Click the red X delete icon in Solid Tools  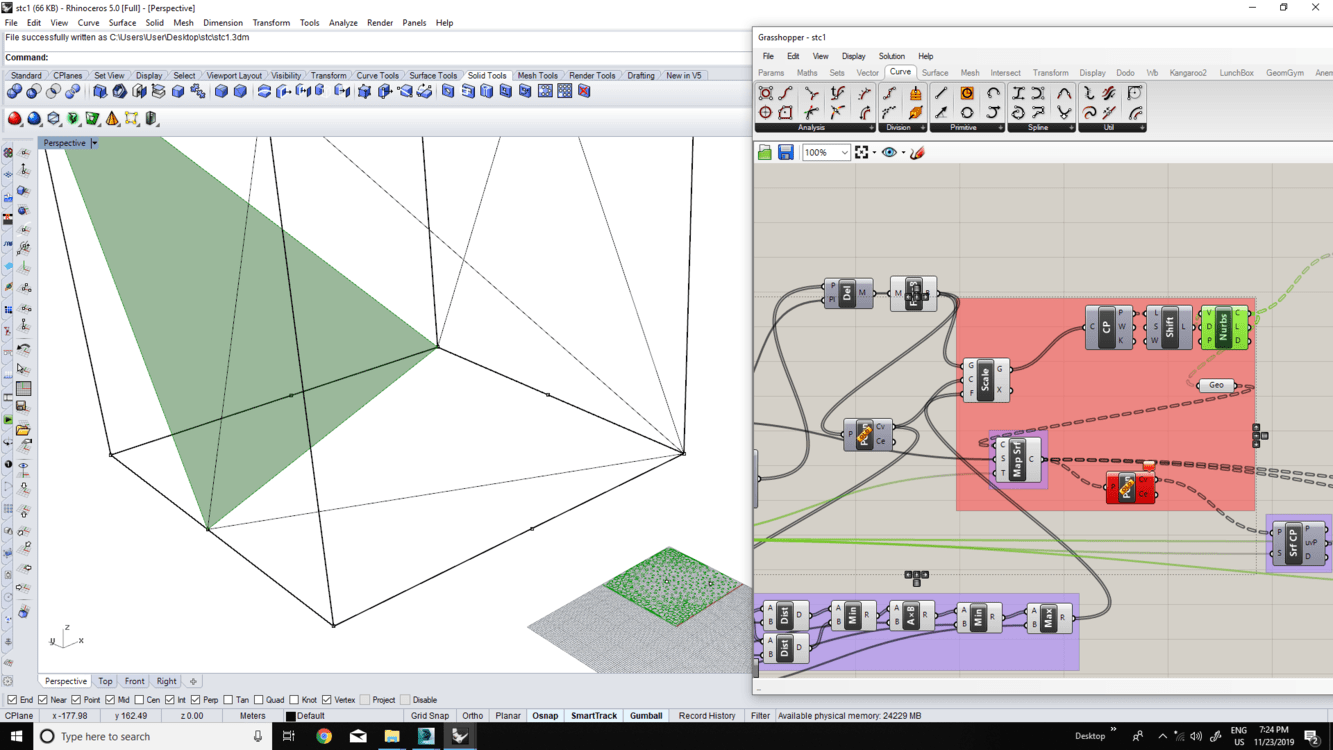[x=584, y=91]
